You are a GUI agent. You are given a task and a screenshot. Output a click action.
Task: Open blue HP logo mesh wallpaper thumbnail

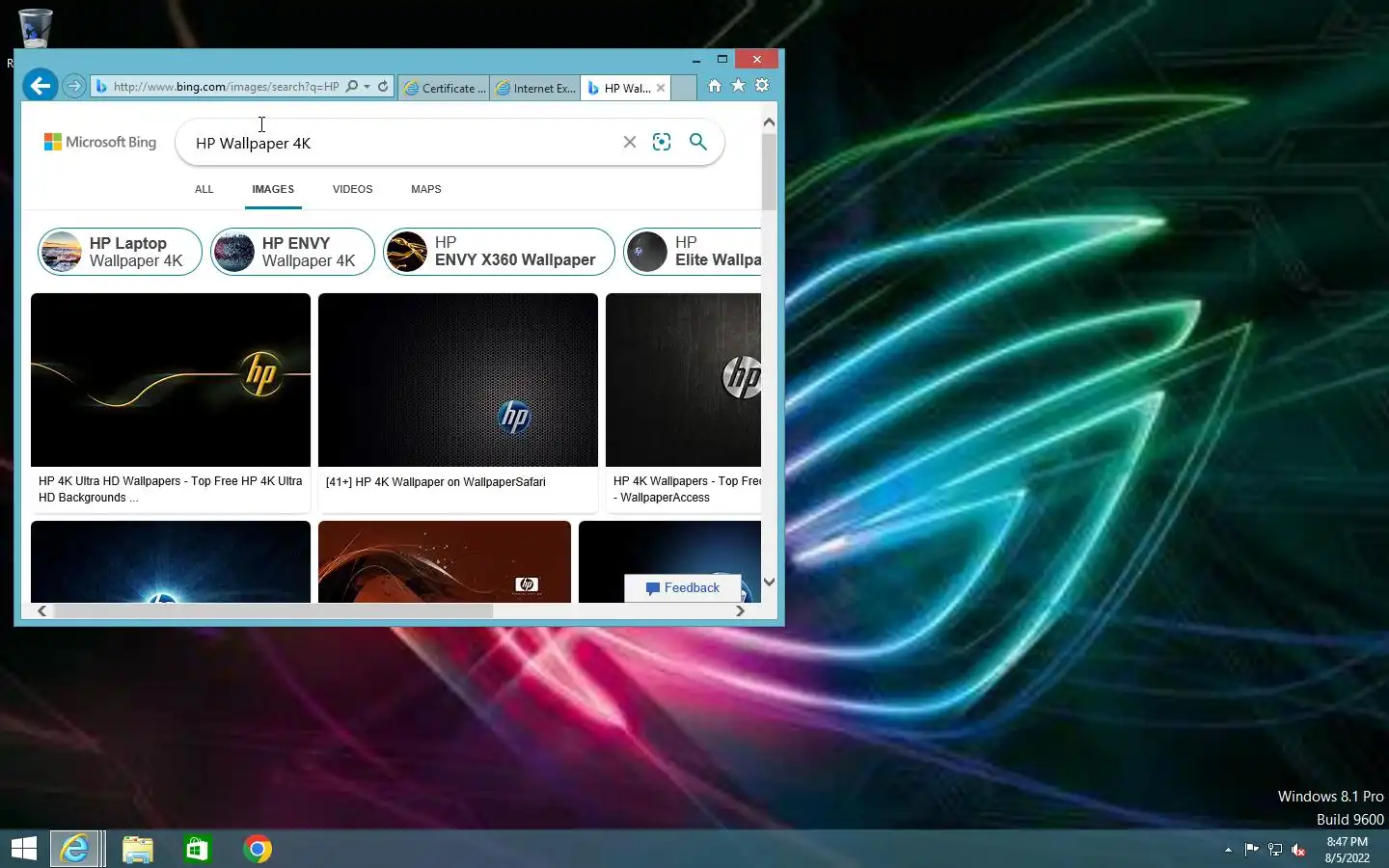[x=458, y=380]
